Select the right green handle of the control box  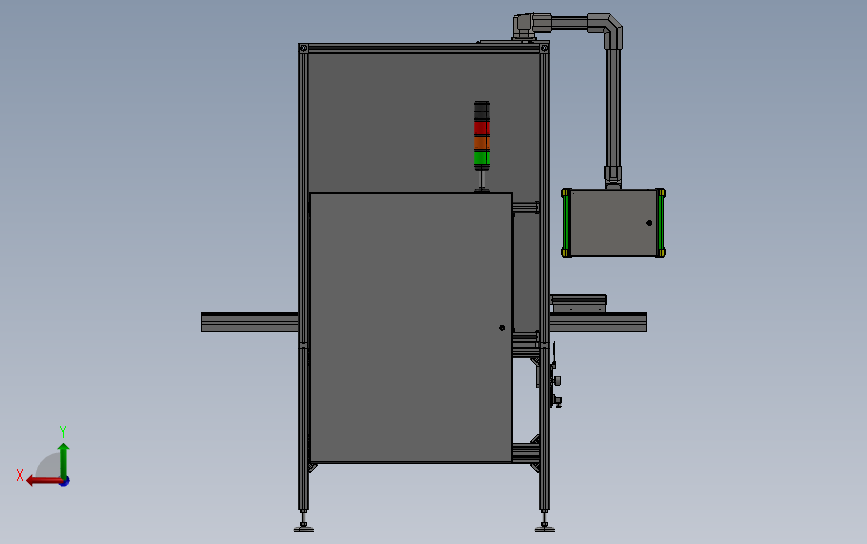coord(660,223)
